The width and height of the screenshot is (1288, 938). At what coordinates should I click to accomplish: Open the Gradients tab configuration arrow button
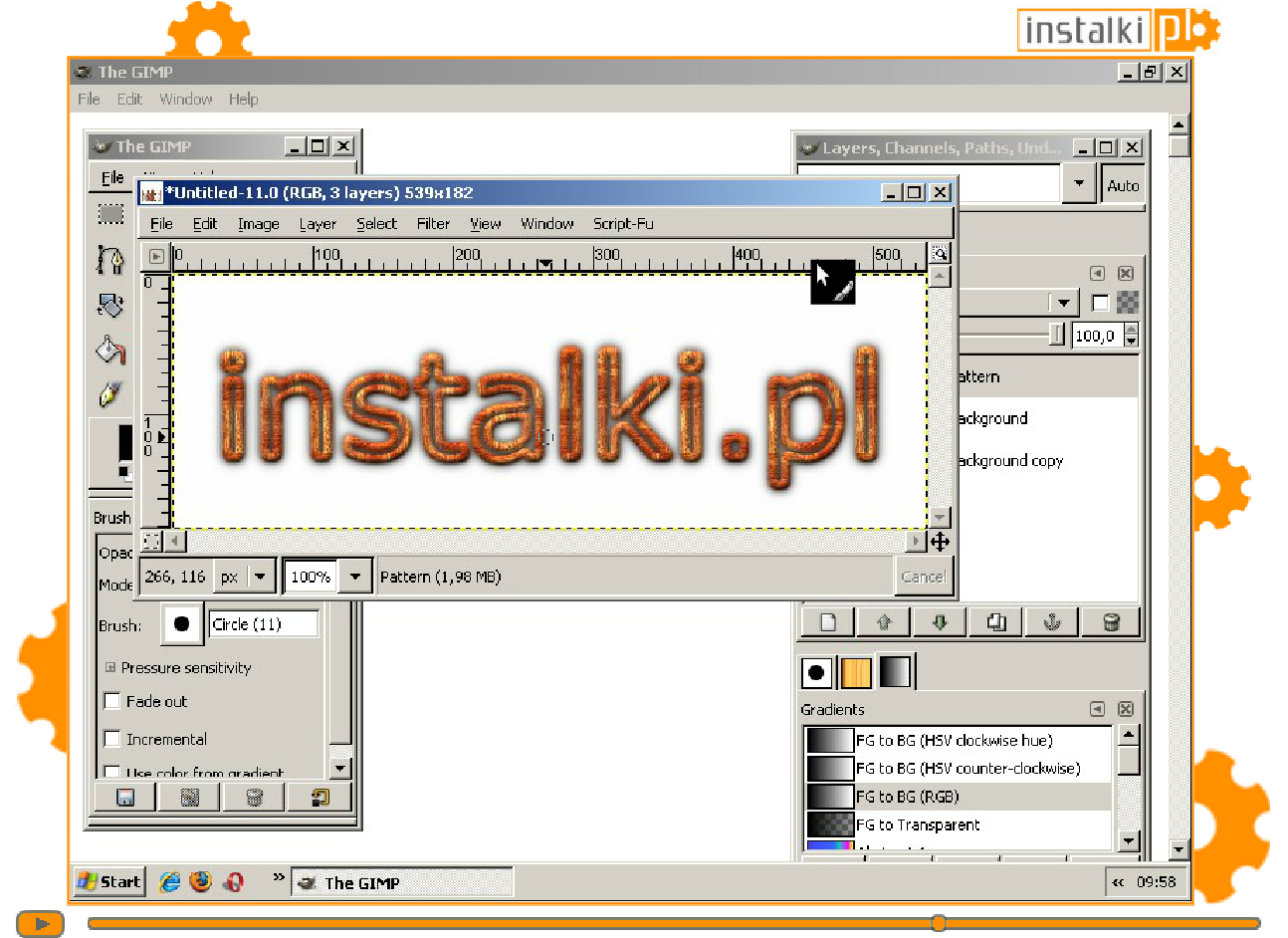tap(1097, 709)
